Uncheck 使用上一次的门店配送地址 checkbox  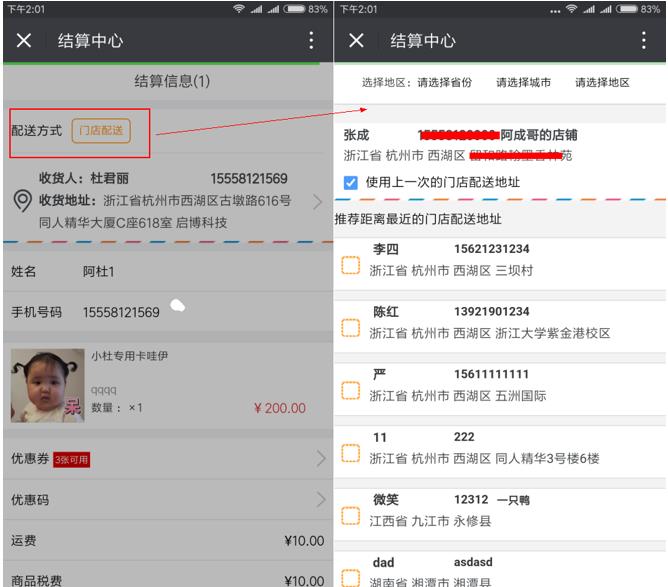350,183
